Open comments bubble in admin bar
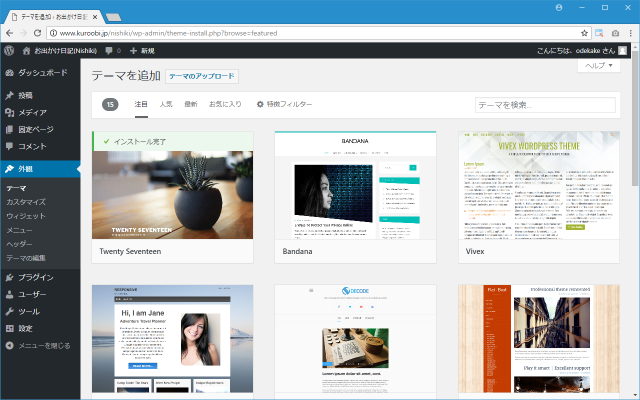The height and width of the screenshot is (400, 640). coord(113,51)
